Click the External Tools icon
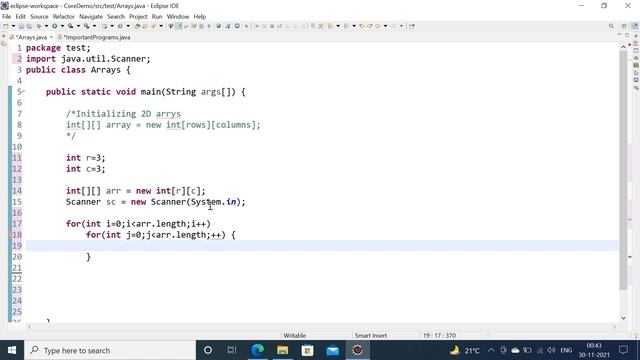Viewport: 640px width, 360px height. click(x=87, y=26)
